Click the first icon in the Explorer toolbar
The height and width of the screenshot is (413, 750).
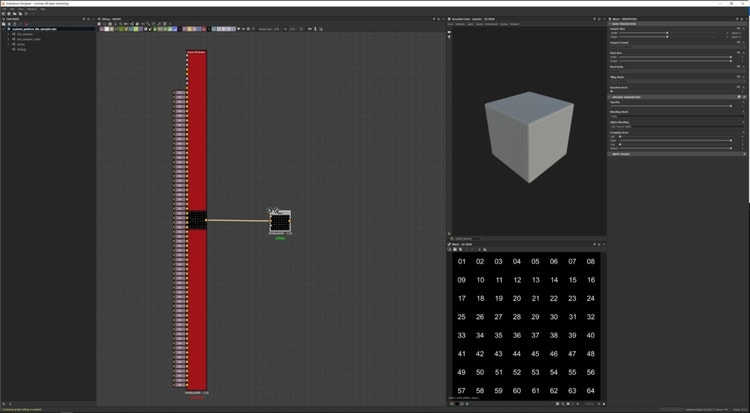(x=5, y=23)
